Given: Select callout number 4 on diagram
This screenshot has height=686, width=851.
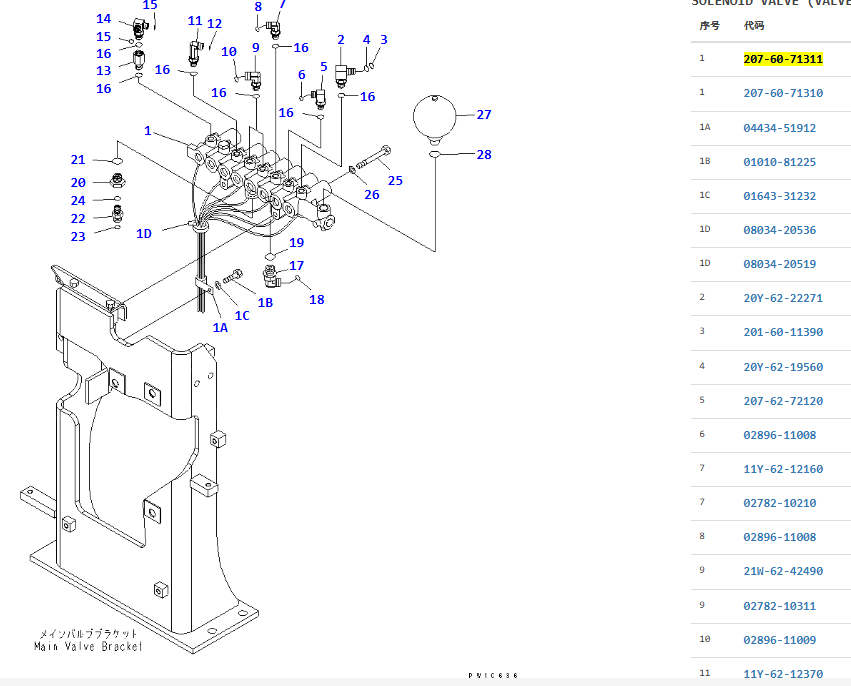Looking at the screenshot, I should (366, 40).
